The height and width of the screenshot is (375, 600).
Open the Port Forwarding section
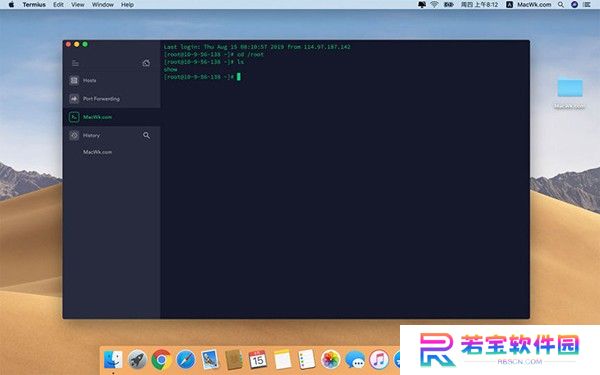[x=112, y=99]
